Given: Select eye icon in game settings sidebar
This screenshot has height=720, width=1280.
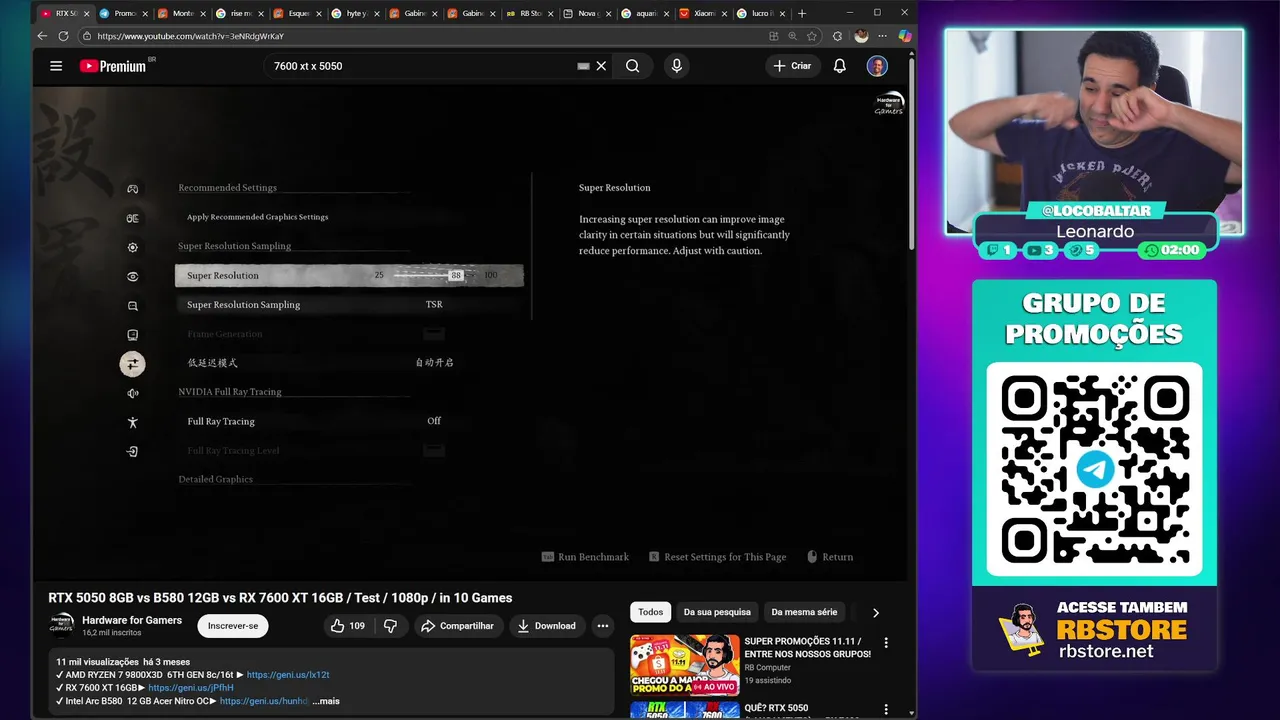Looking at the screenshot, I should 133,277.
